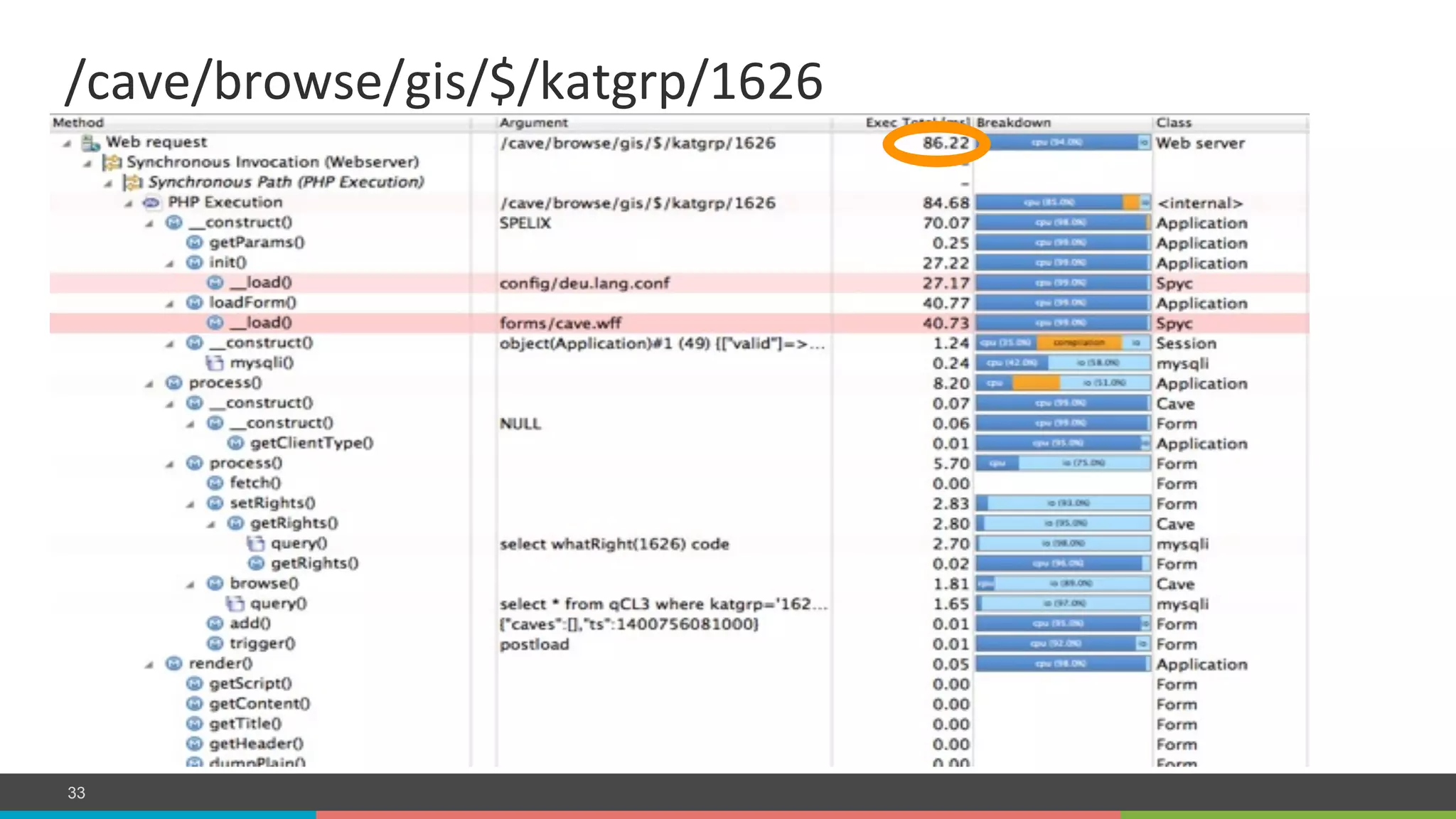Select the 'NULL' argument cell
This screenshot has height=819, width=1456.
(x=520, y=424)
